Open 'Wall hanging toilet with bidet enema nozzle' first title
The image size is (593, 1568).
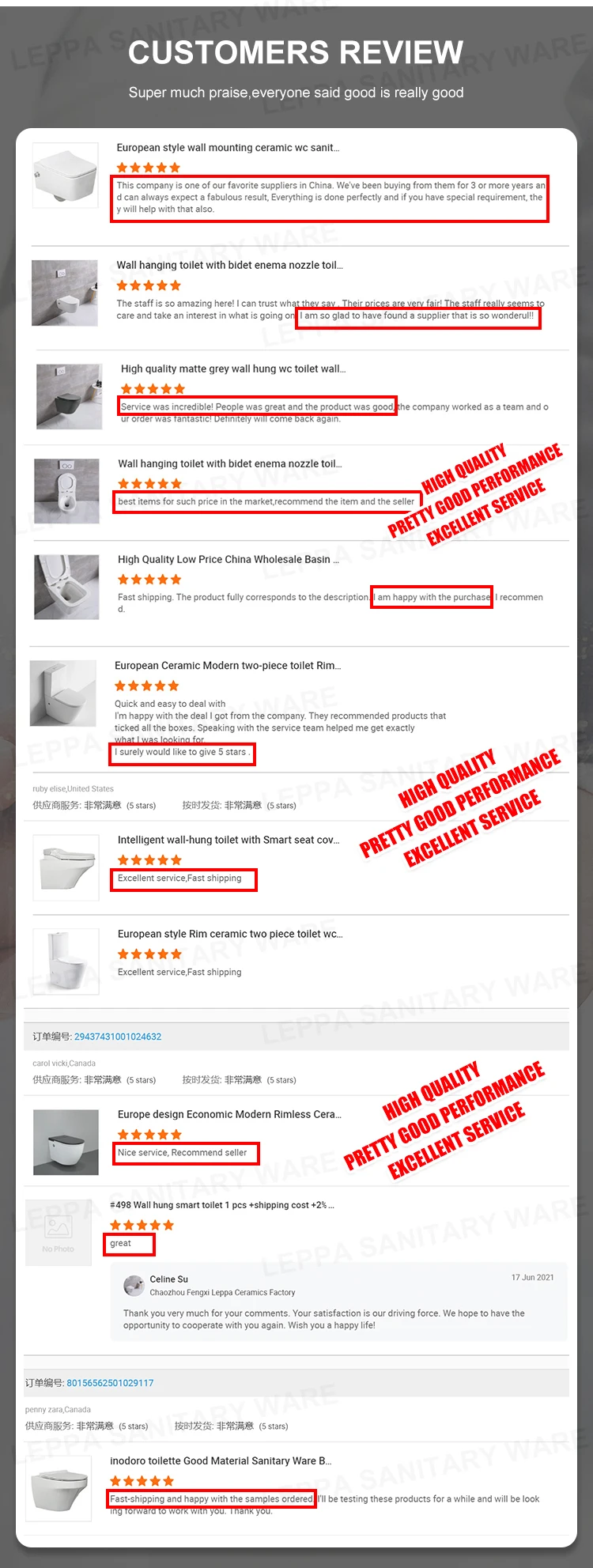(x=230, y=266)
